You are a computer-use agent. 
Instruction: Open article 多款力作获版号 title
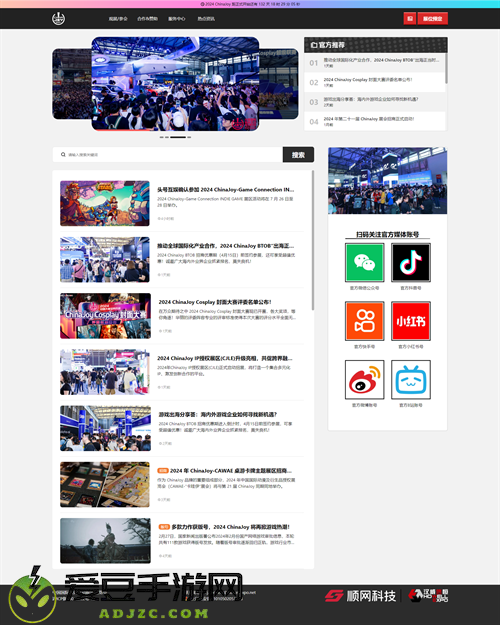coord(231,527)
